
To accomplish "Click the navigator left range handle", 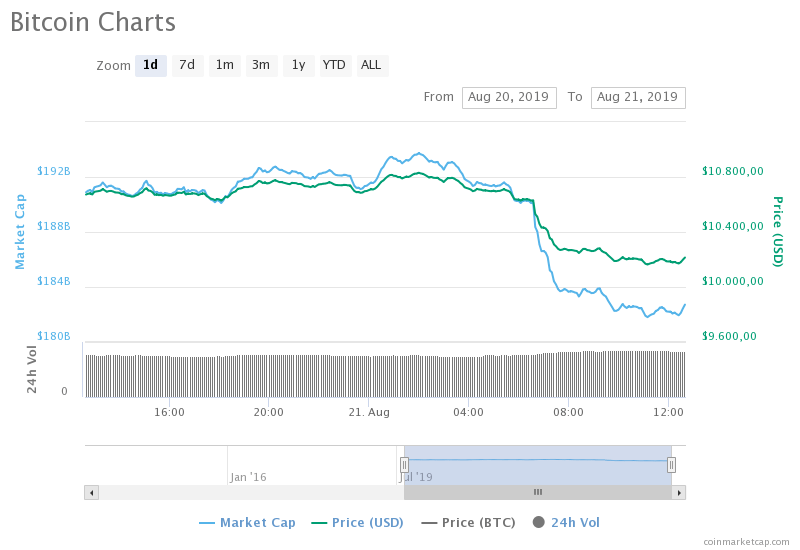I will (x=404, y=464).
